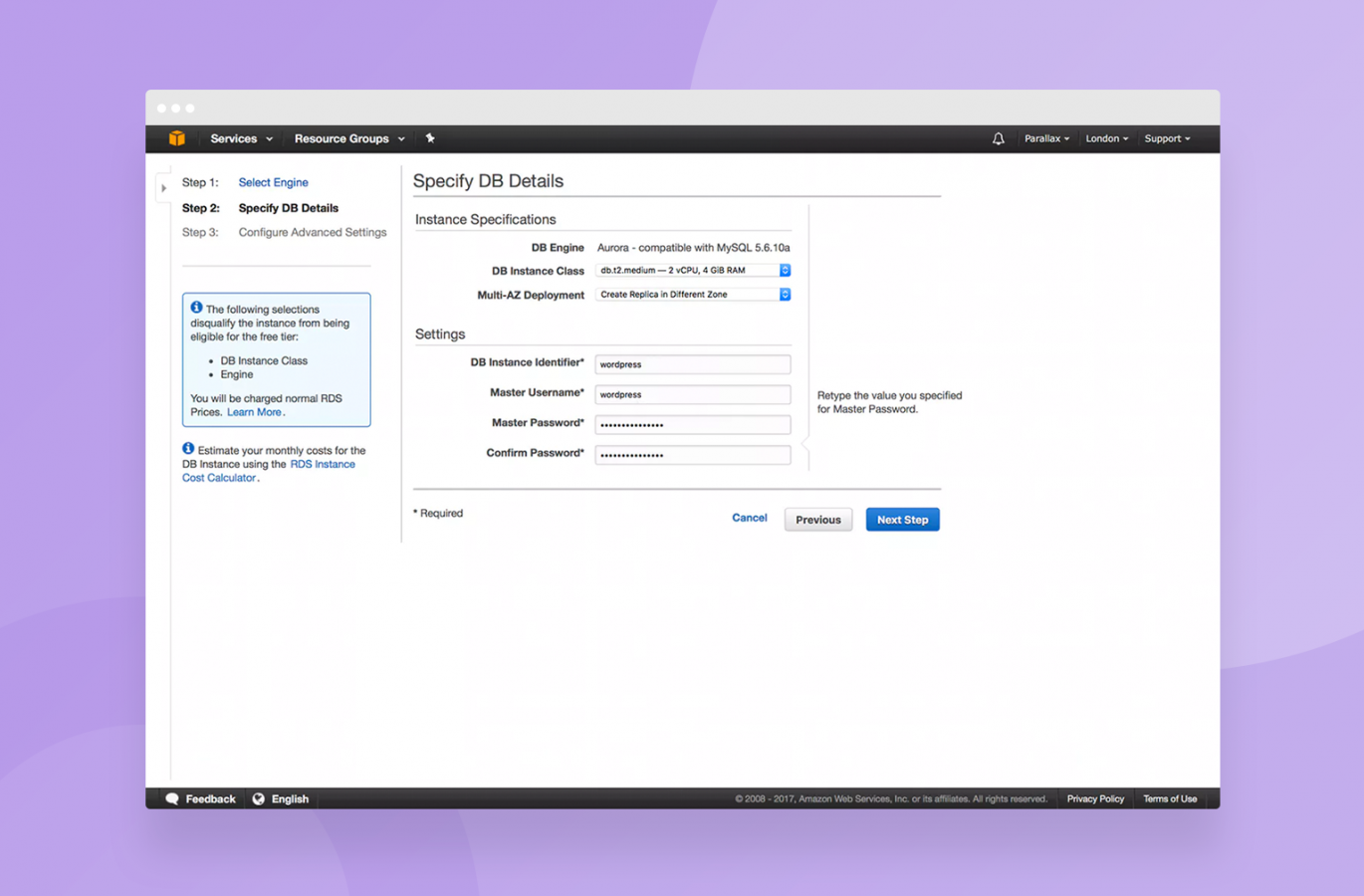The width and height of the screenshot is (1364, 896).
Task: Open the Services menu
Action: click(x=241, y=139)
